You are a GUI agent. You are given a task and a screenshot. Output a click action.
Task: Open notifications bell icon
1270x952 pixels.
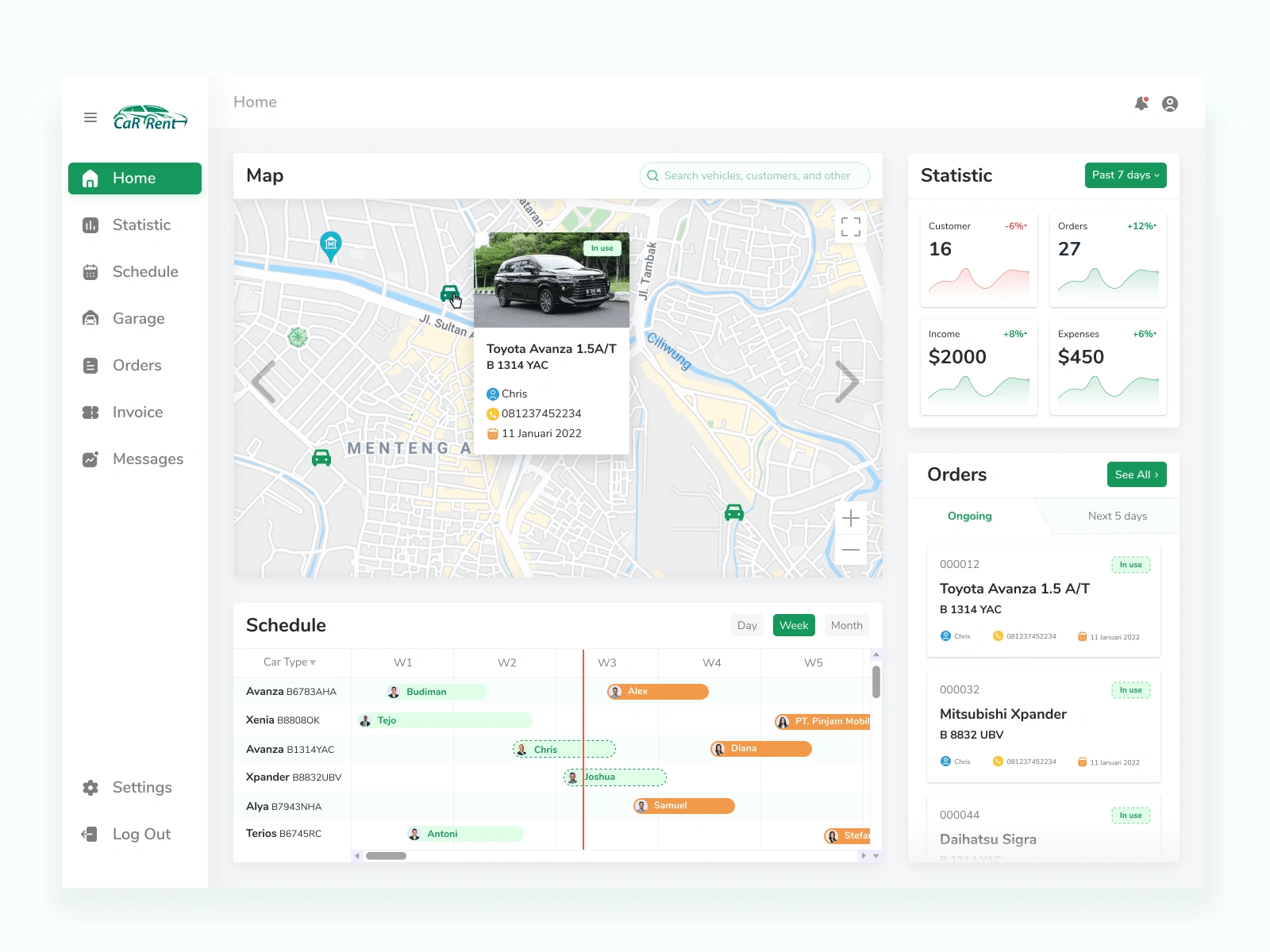tap(1141, 103)
